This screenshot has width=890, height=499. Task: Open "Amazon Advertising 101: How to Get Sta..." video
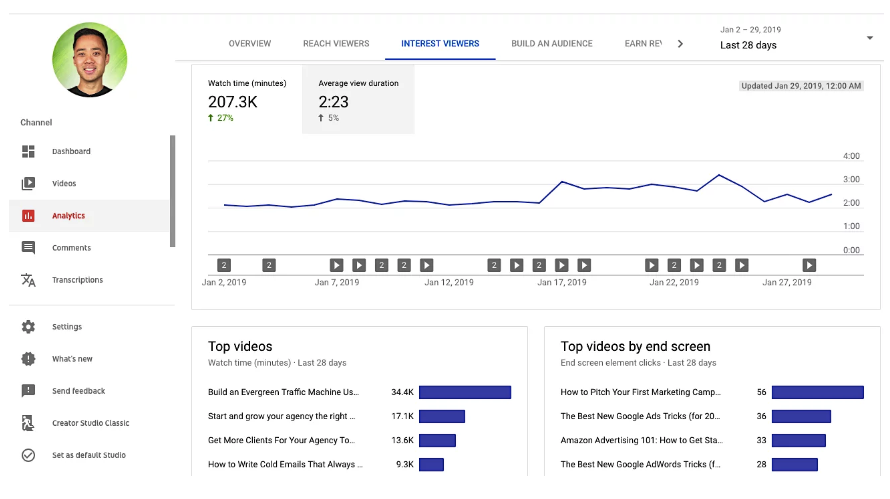pos(641,440)
